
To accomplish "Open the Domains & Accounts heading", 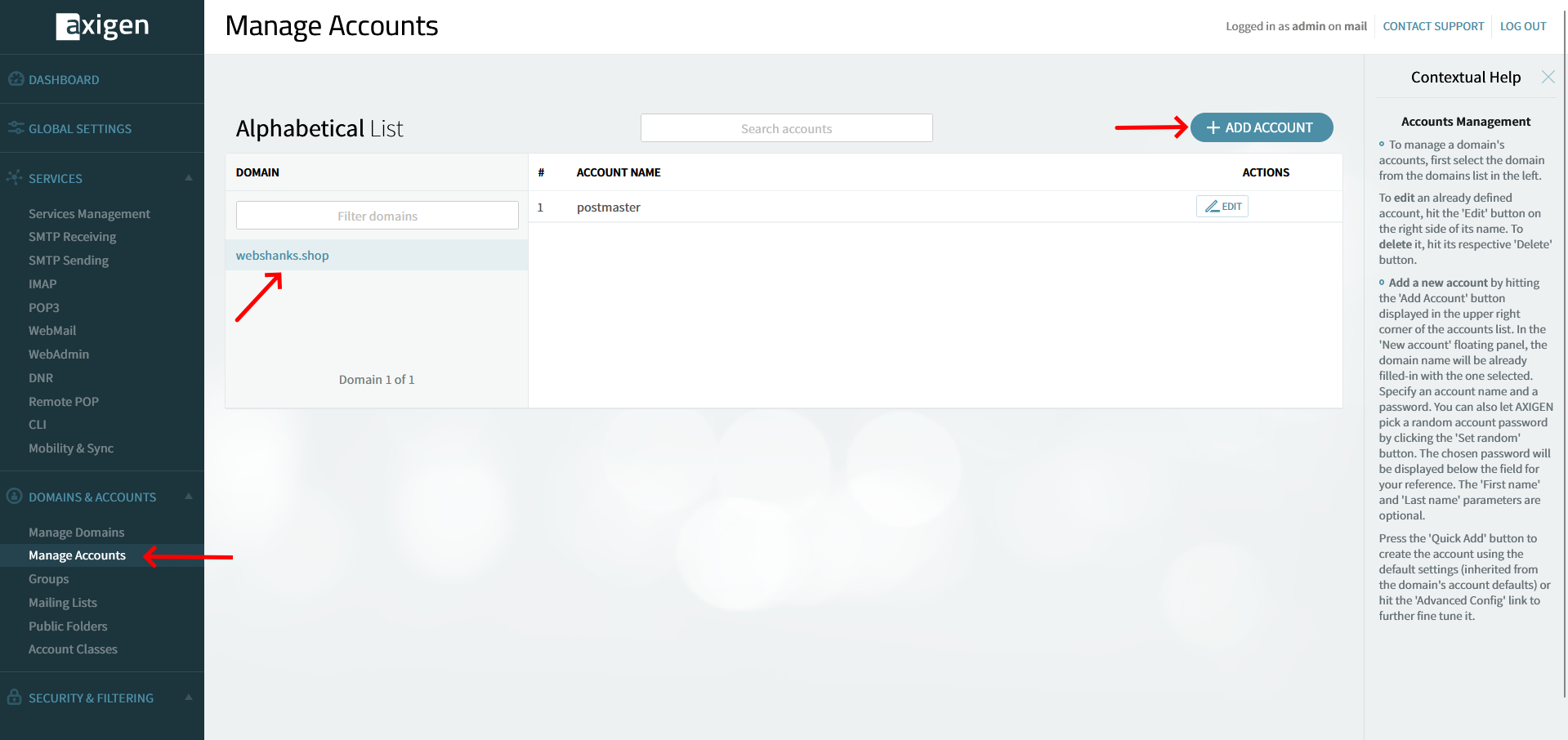I will [x=92, y=497].
